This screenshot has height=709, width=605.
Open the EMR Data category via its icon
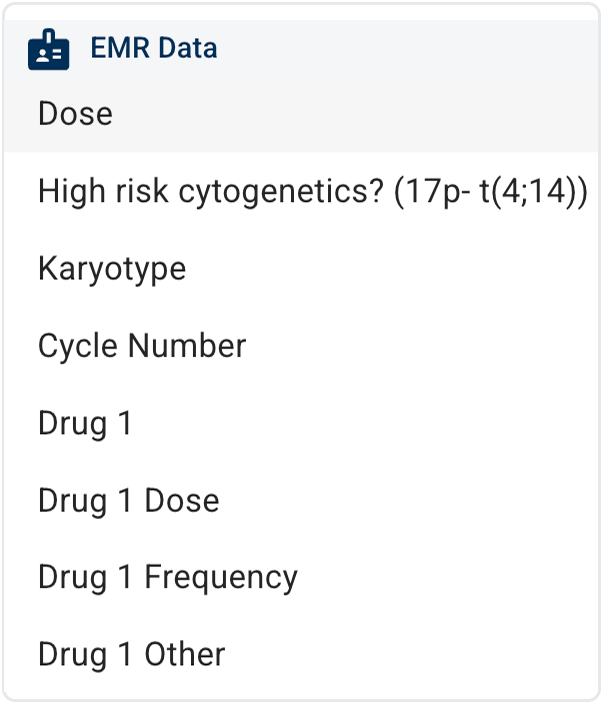pyautogui.click(x=49, y=49)
